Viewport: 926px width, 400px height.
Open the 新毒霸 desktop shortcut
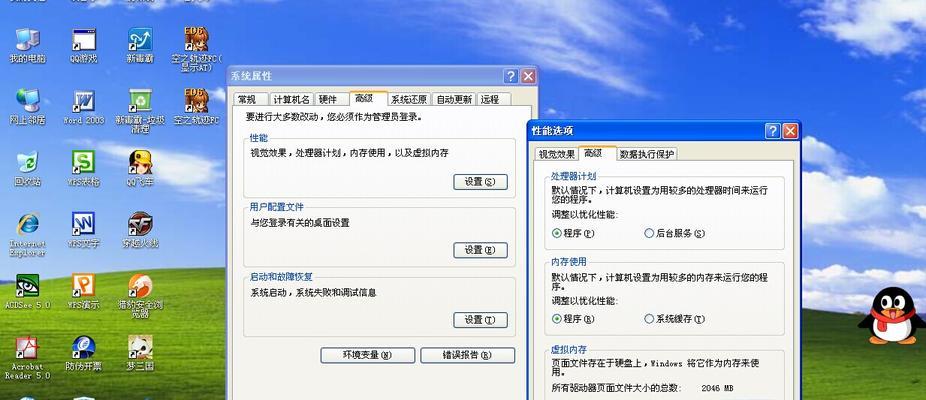tap(140, 45)
